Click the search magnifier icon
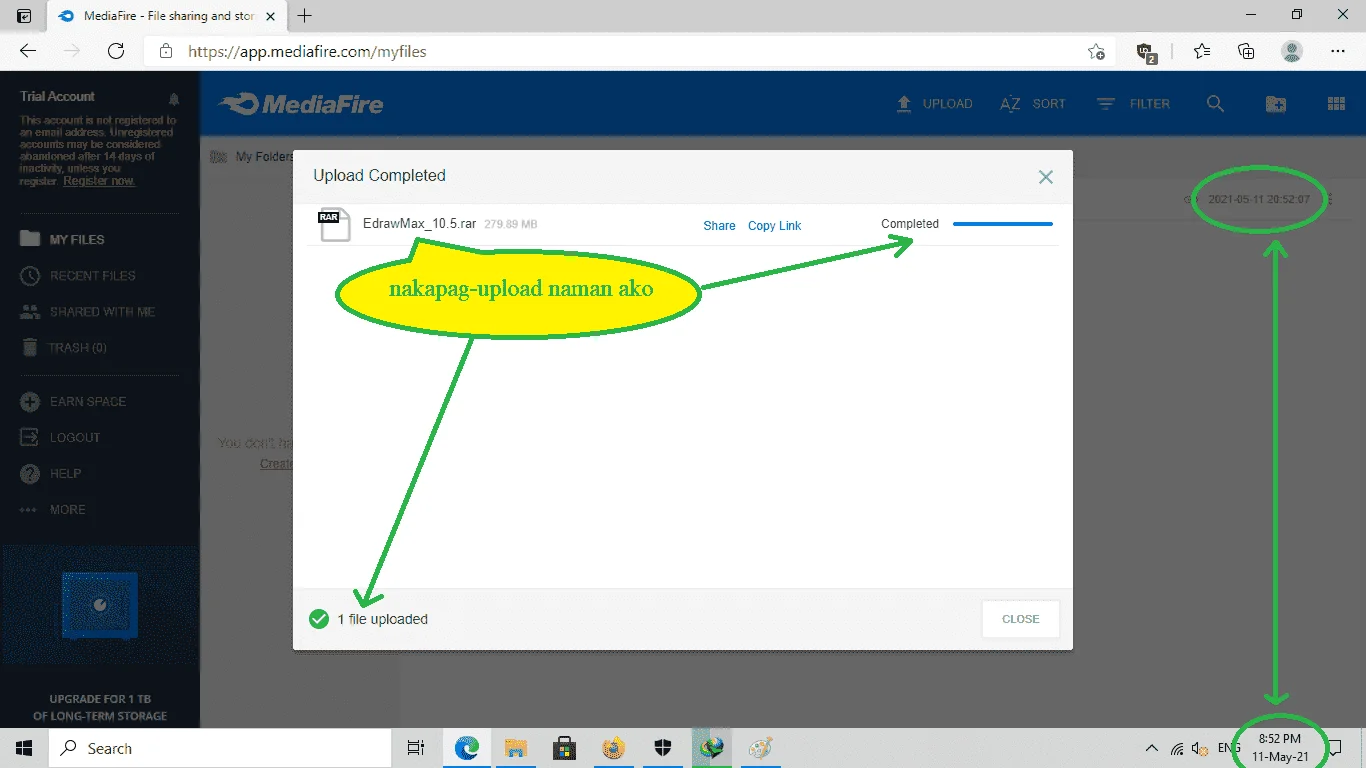 point(1215,104)
